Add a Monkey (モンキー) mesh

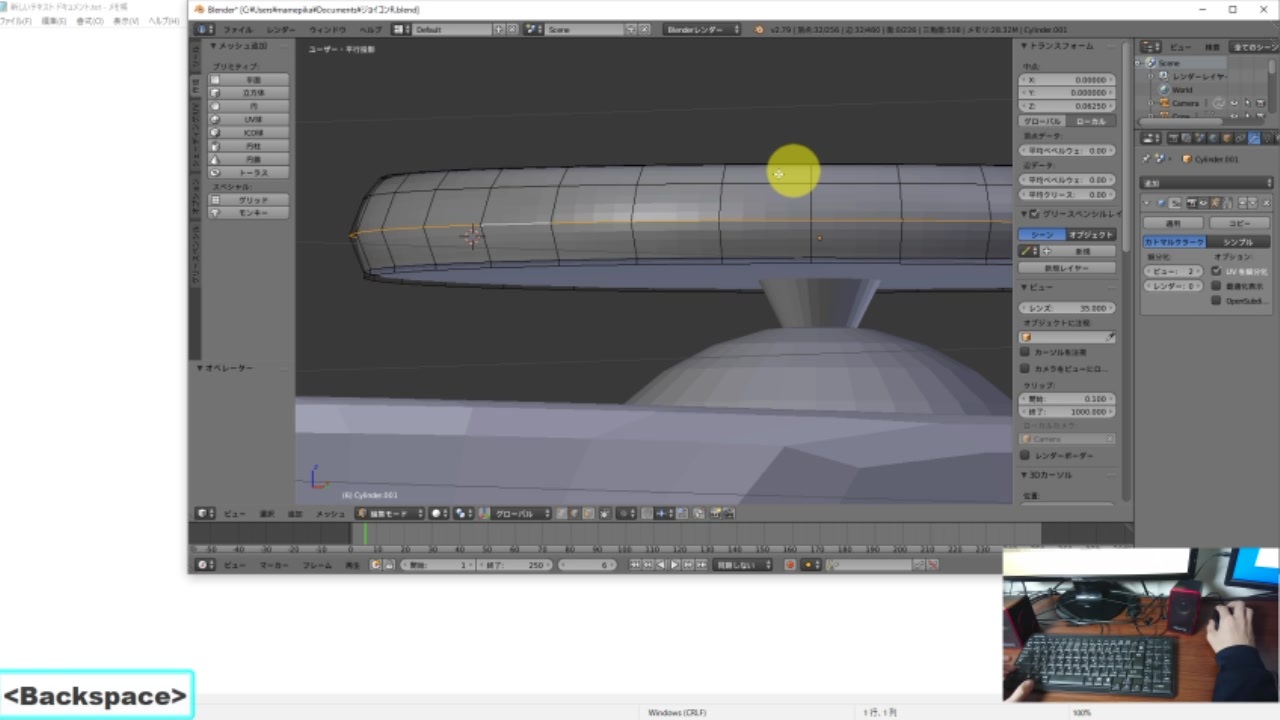252,213
